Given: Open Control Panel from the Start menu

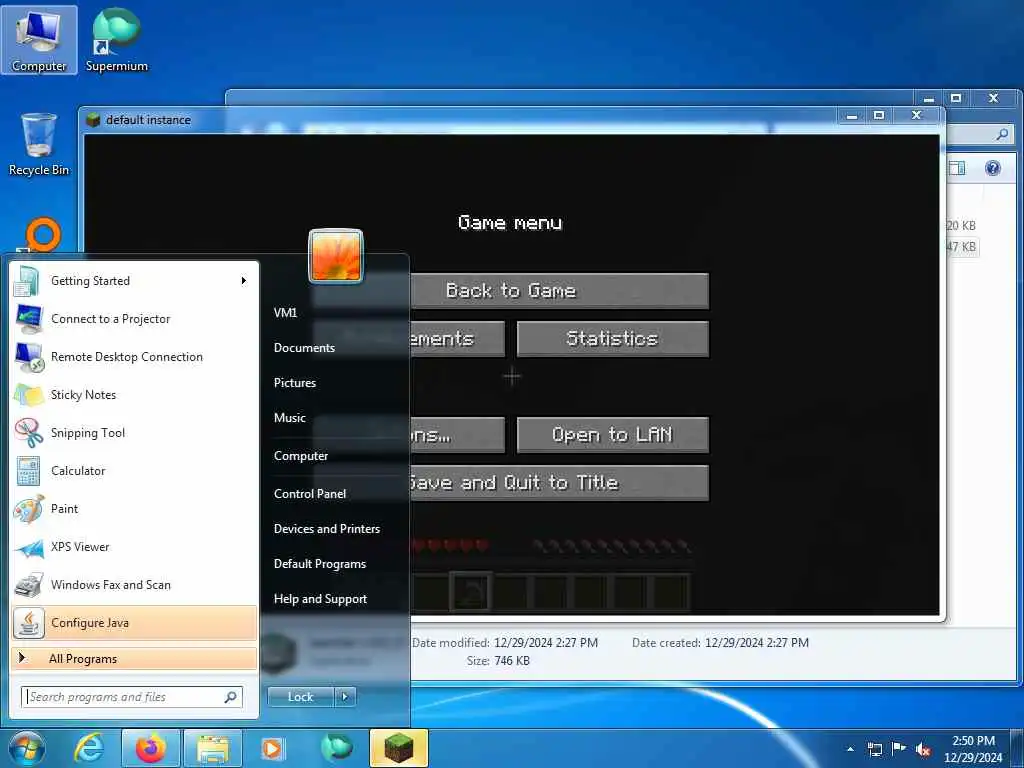Looking at the screenshot, I should point(310,494).
